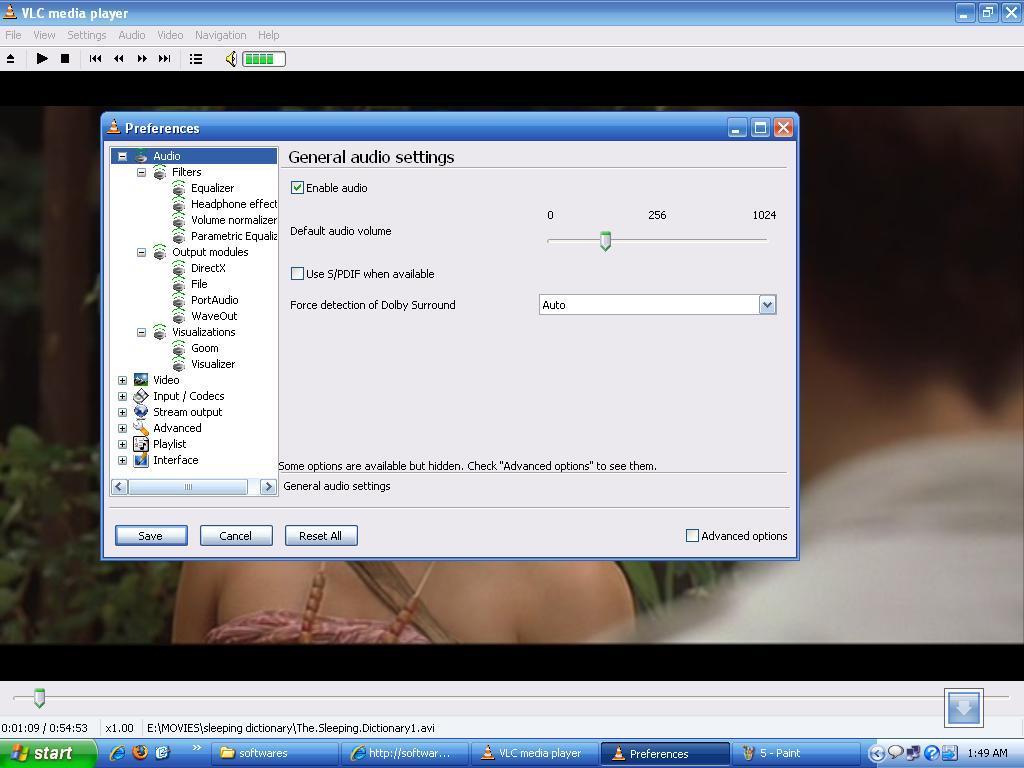Image resolution: width=1024 pixels, height=768 pixels.
Task: Check the Advanced options box
Action: 691,535
